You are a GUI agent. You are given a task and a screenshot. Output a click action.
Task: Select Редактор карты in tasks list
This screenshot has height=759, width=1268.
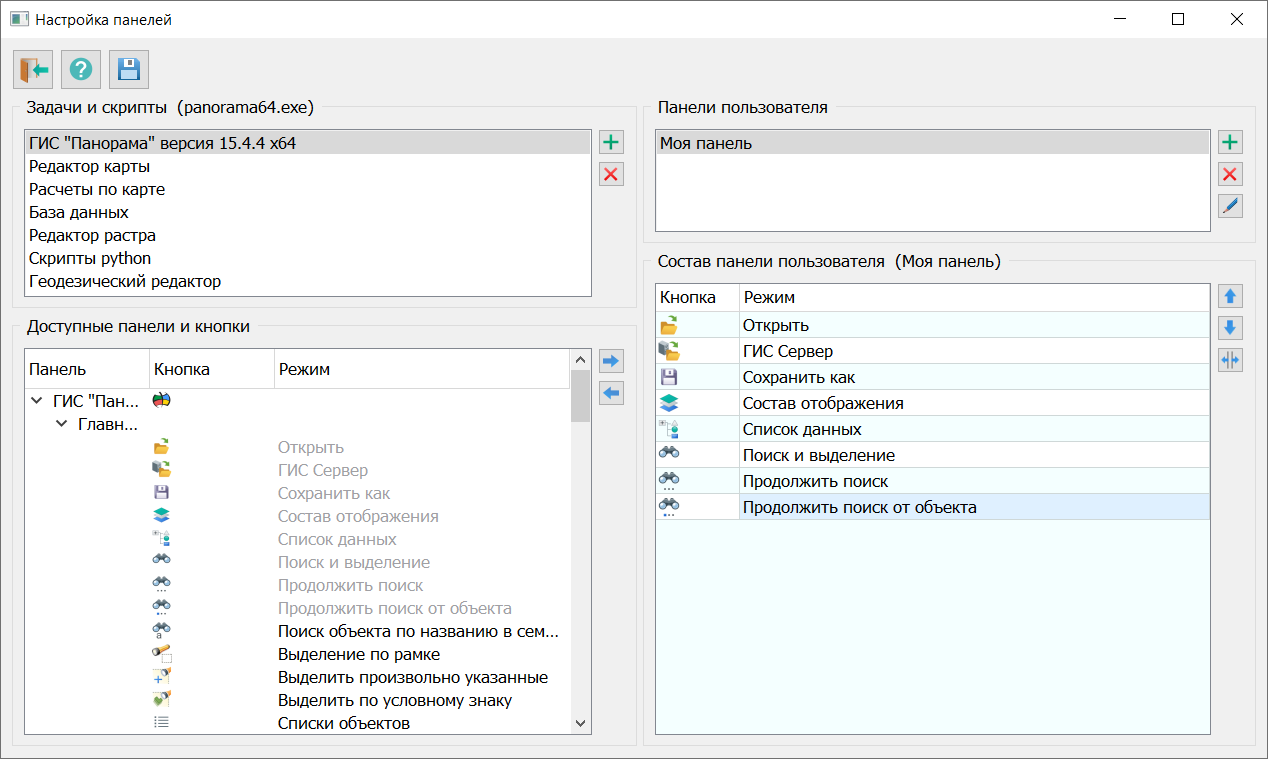click(90, 166)
